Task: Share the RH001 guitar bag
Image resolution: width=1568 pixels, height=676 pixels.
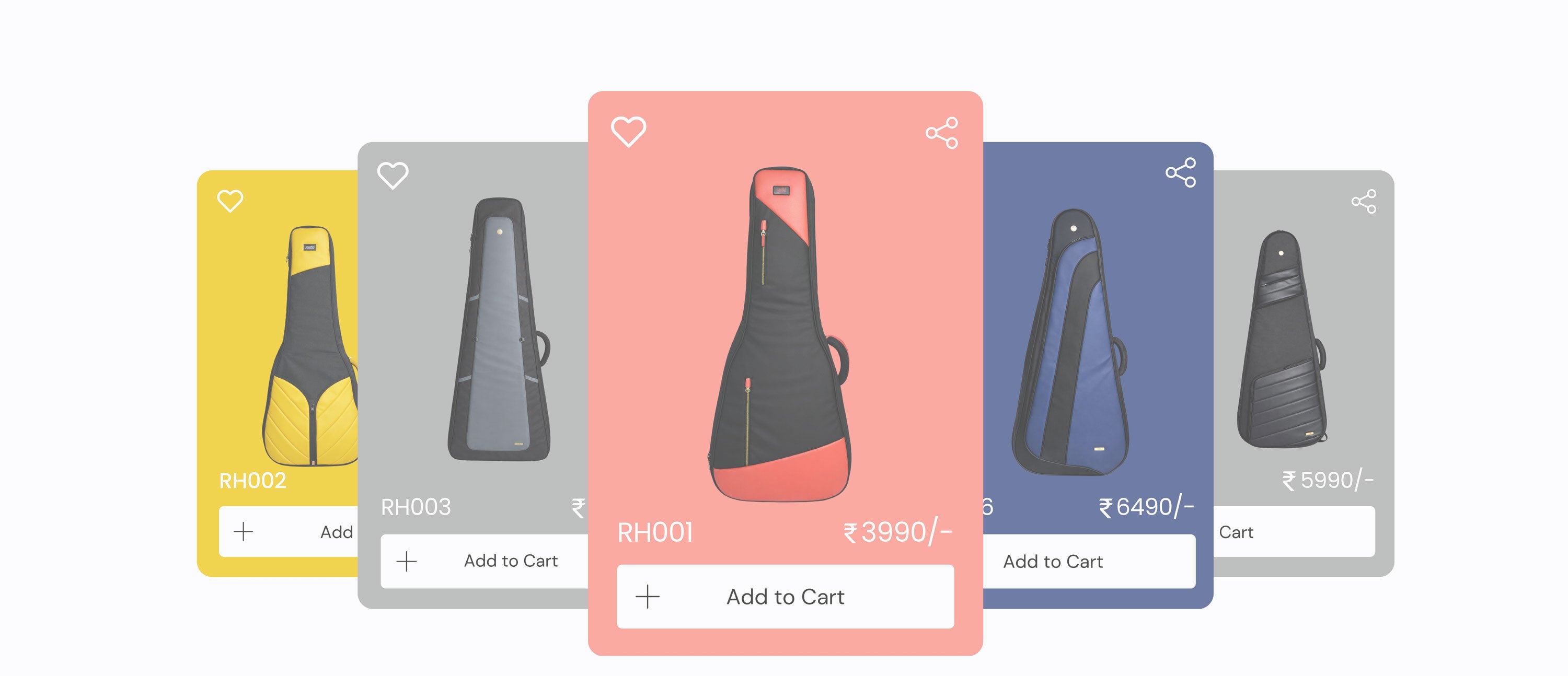Action: tap(942, 133)
